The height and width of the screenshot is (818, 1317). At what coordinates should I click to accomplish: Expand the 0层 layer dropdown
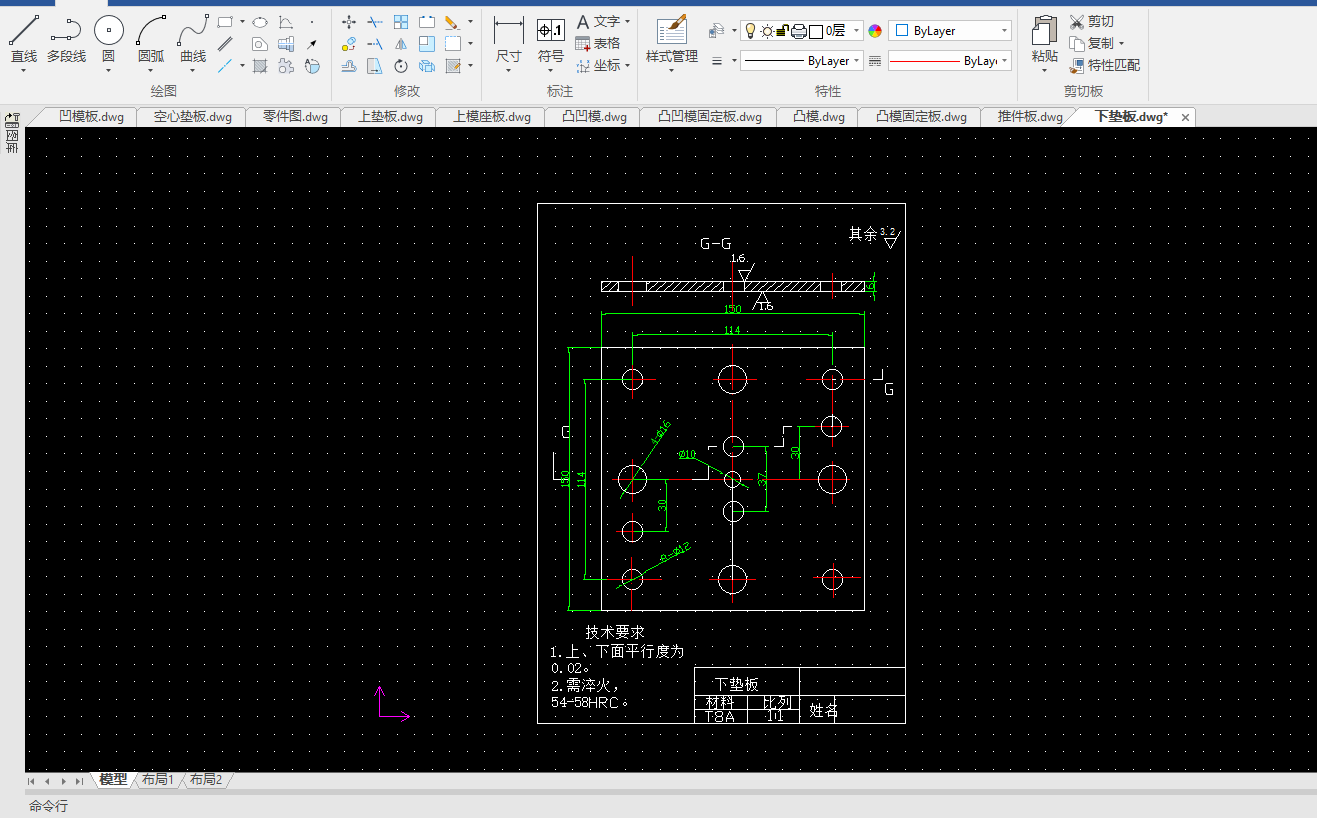click(x=857, y=31)
